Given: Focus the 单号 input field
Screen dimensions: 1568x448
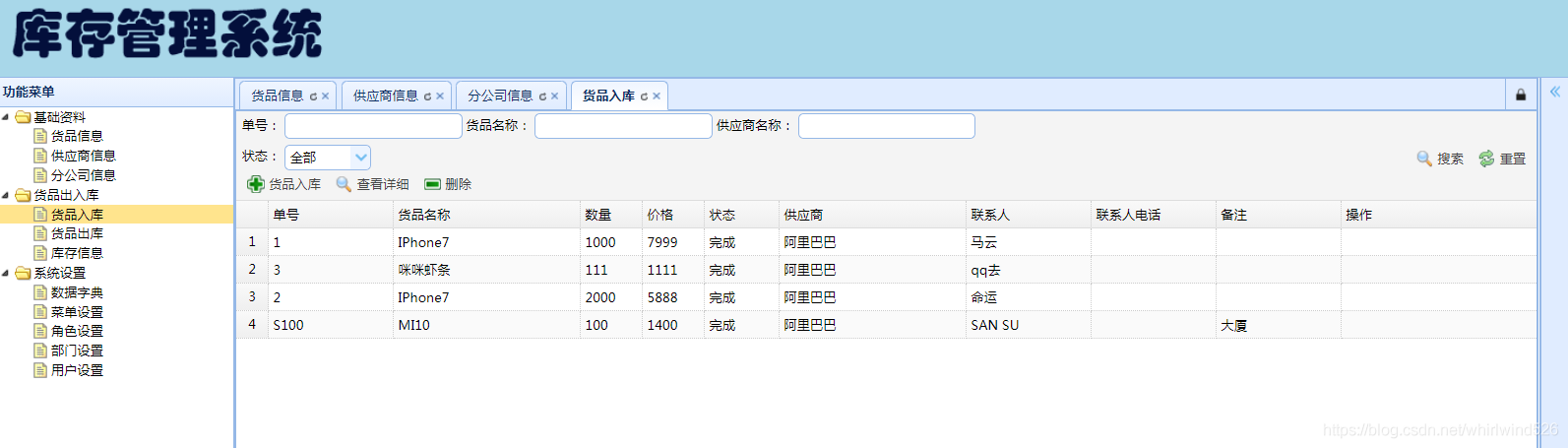Looking at the screenshot, I should 373,126.
